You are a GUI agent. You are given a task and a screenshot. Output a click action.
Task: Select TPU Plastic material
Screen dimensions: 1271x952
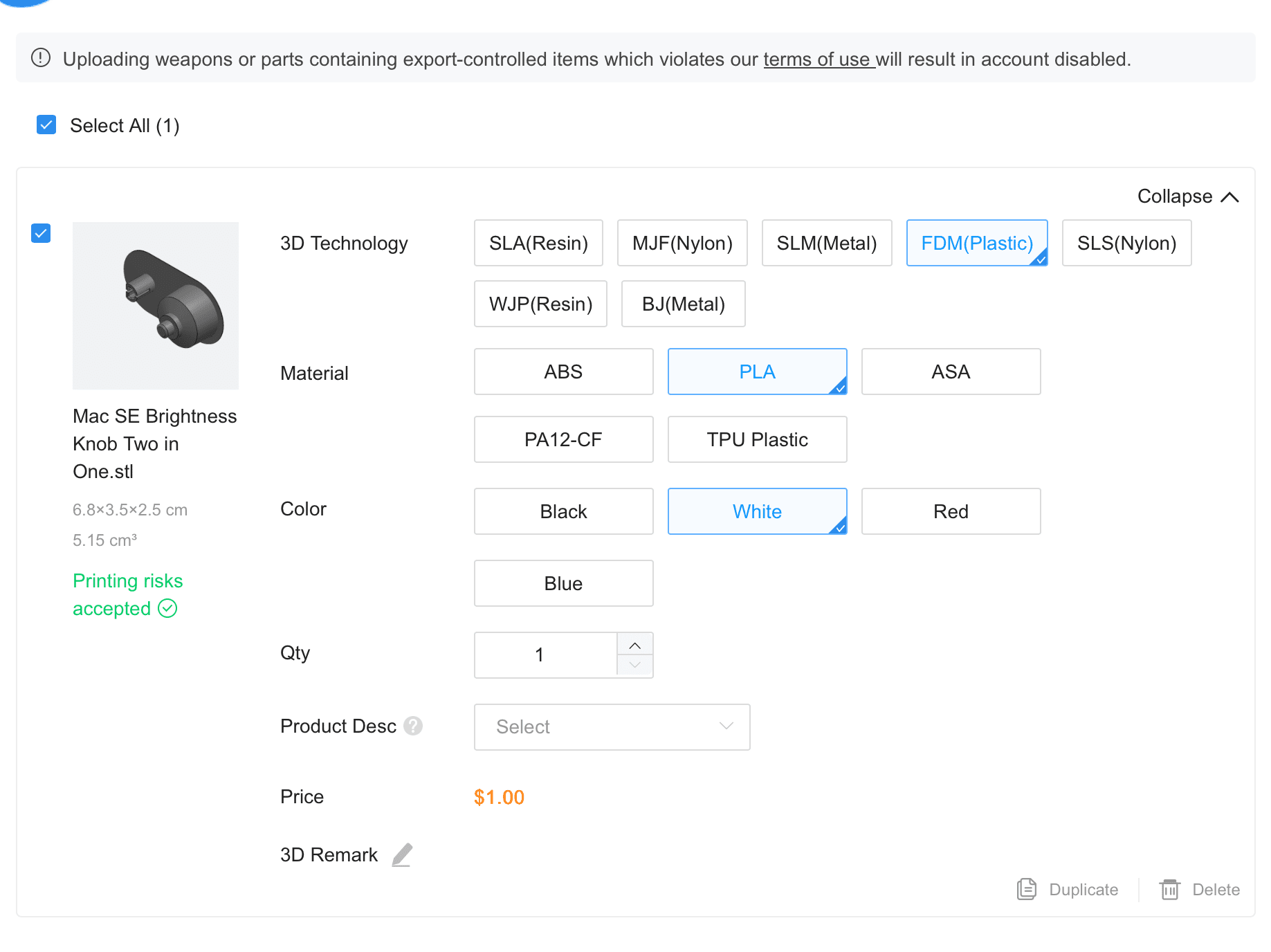(x=757, y=439)
